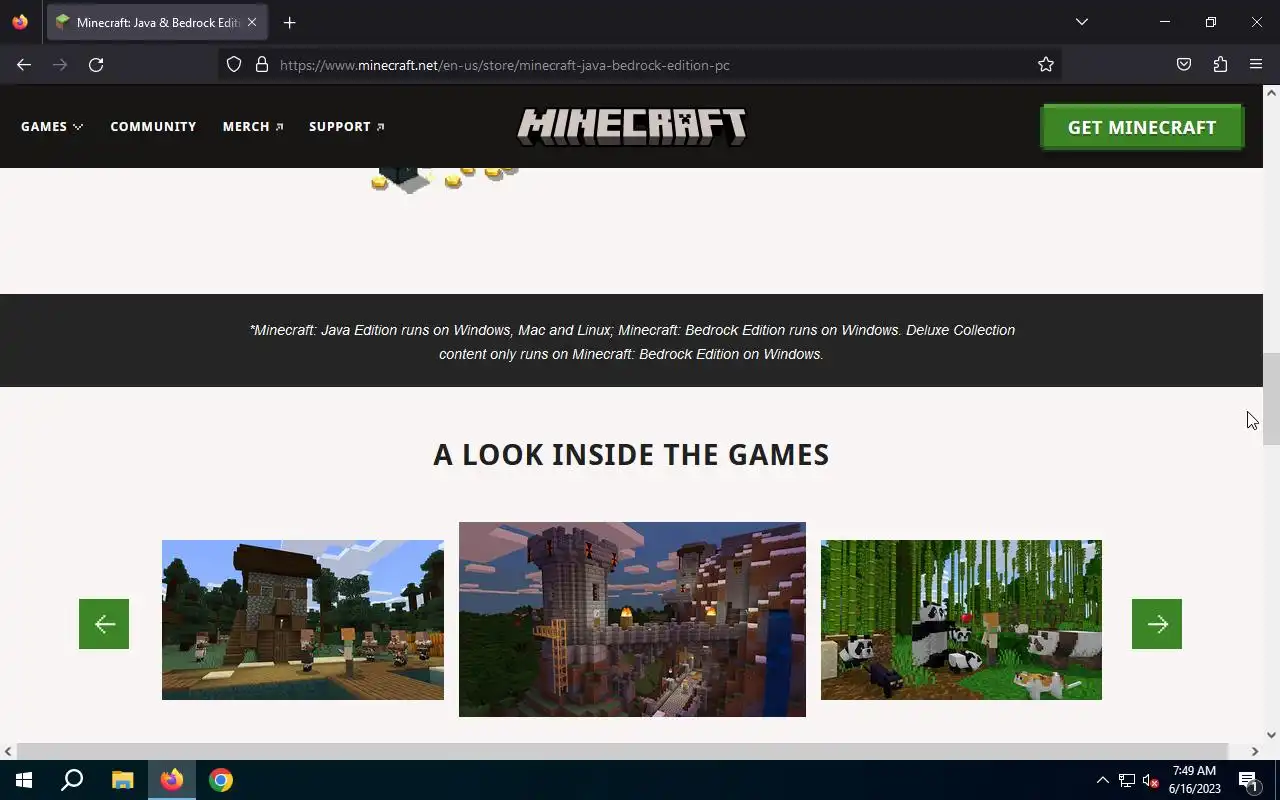The height and width of the screenshot is (800, 1280).
Task: Click the Minecraft logo
Action: click(x=632, y=127)
